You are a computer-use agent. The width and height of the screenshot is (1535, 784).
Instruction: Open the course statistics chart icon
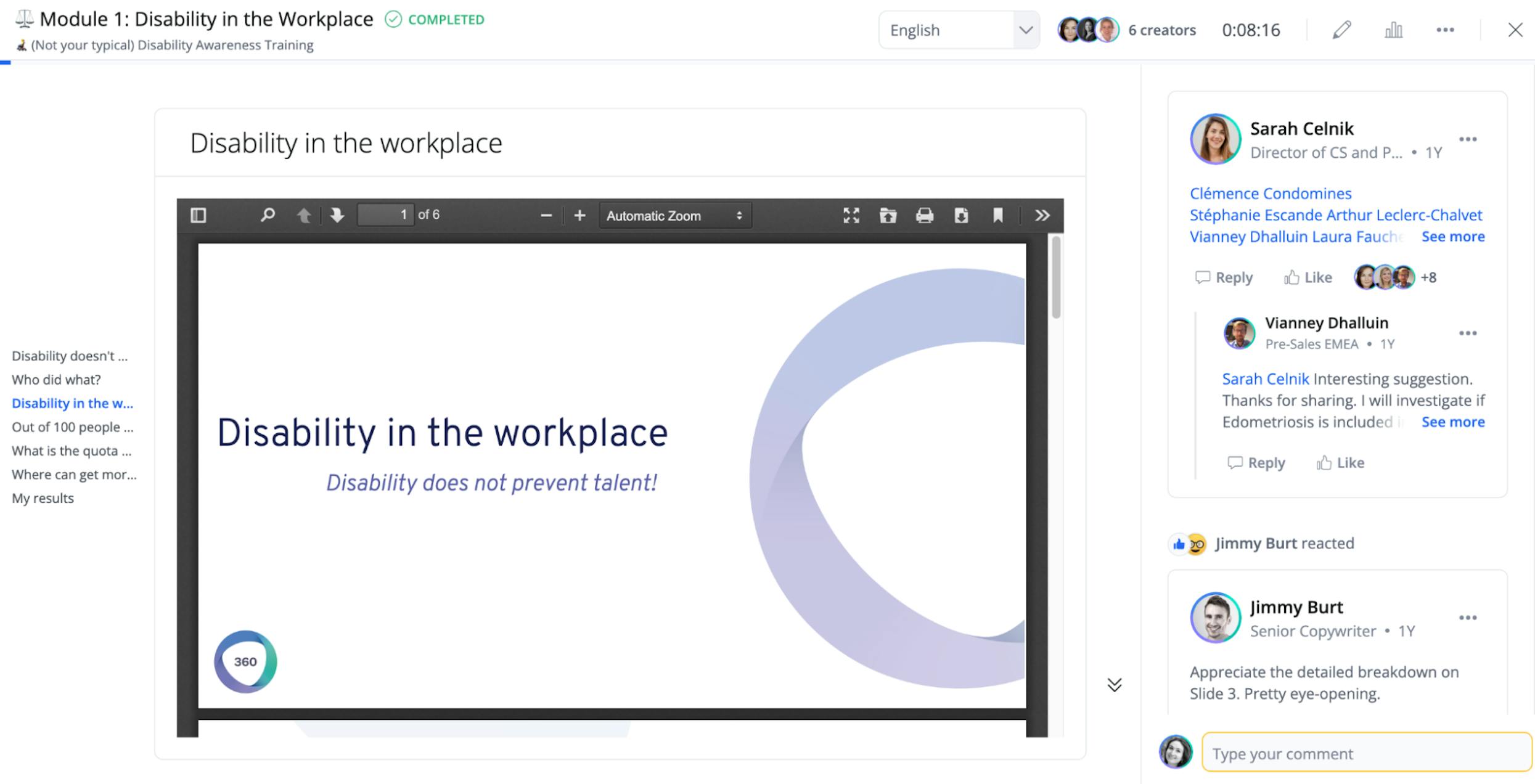(x=1393, y=30)
